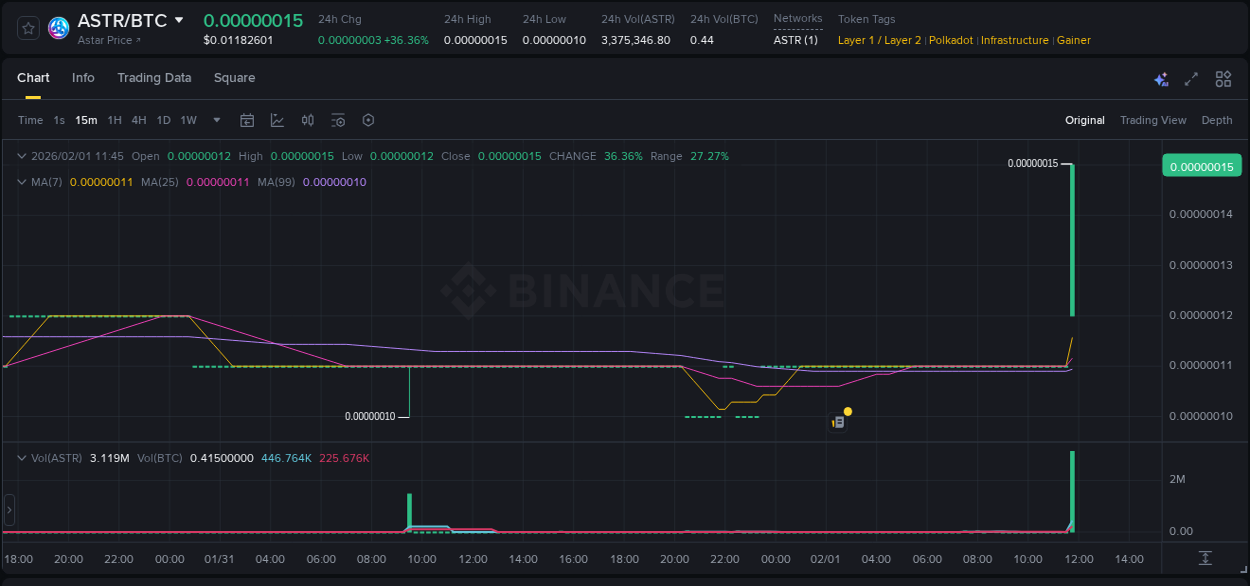Switch chart style with the line chart icon
Viewport: 1250px width, 586px height.
[x=277, y=119]
